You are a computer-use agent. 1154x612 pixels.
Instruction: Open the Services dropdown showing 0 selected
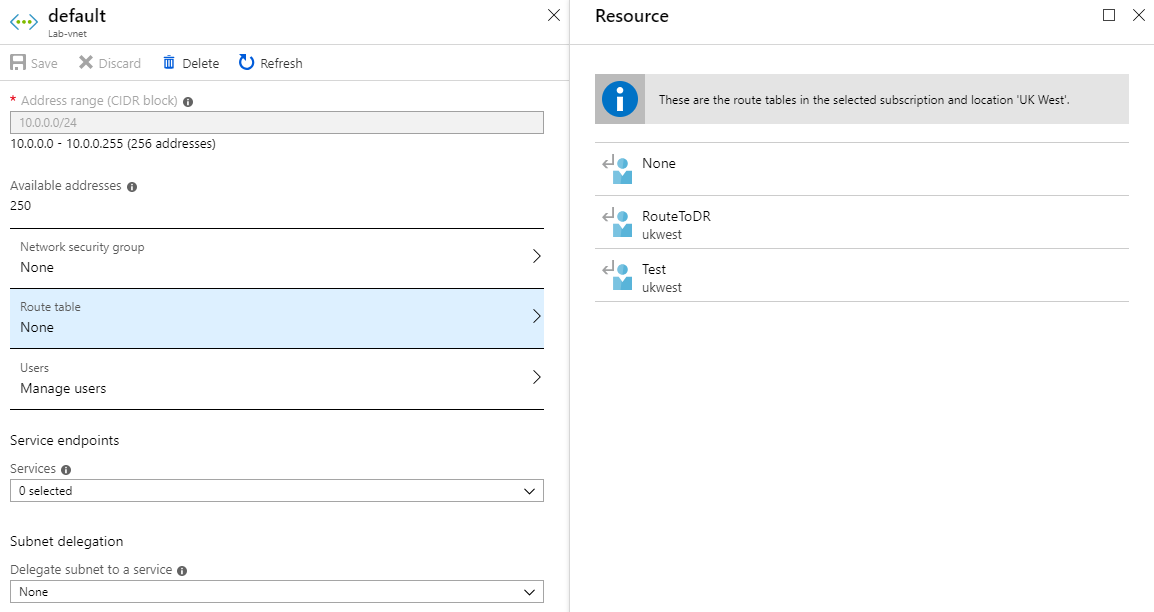pos(277,491)
